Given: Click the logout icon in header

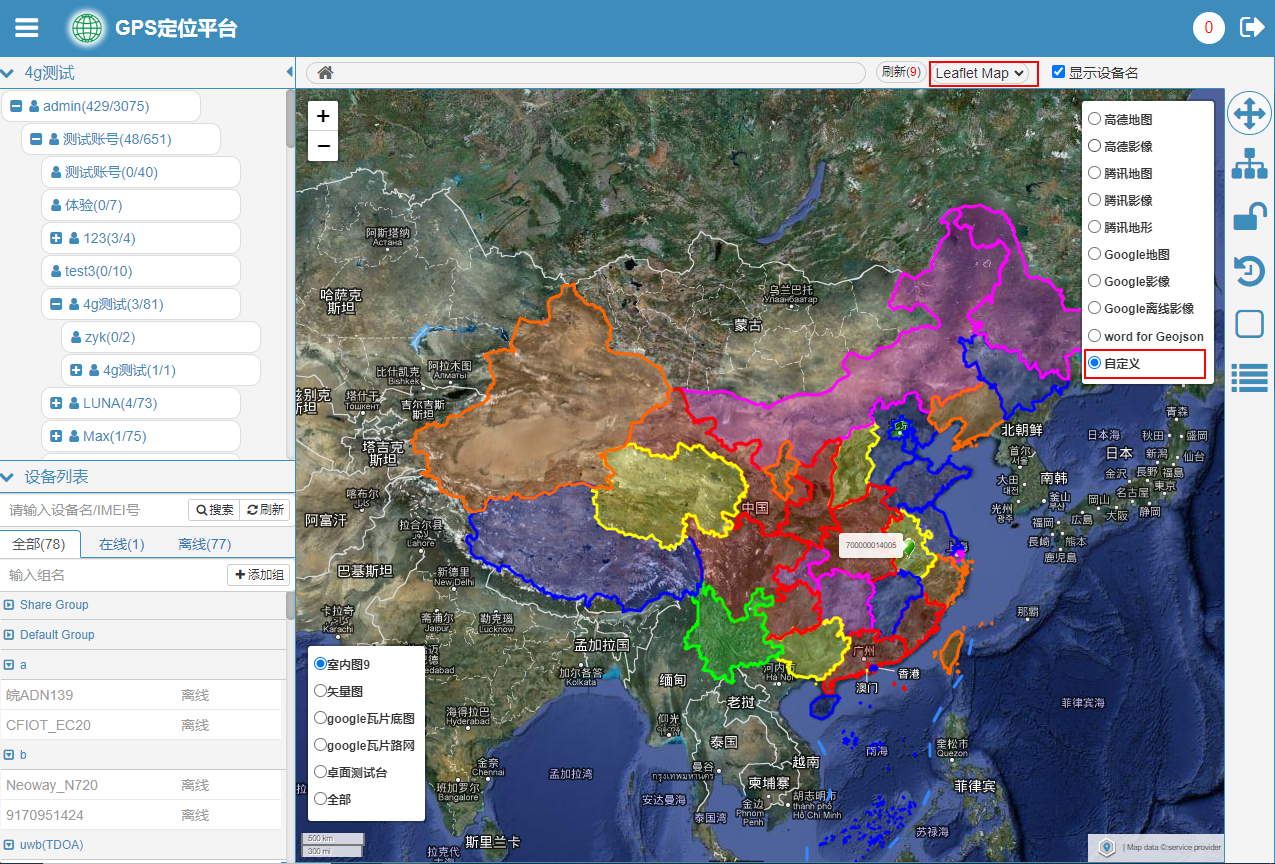Looking at the screenshot, I should pyautogui.click(x=1251, y=28).
